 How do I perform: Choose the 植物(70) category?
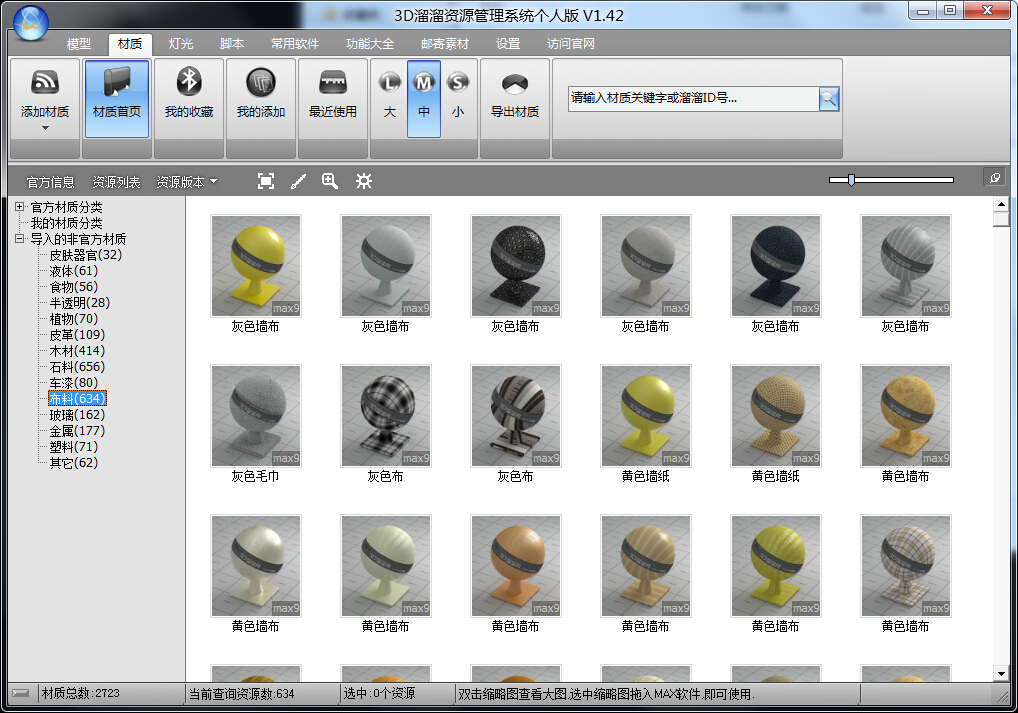(x=74, y=319)
